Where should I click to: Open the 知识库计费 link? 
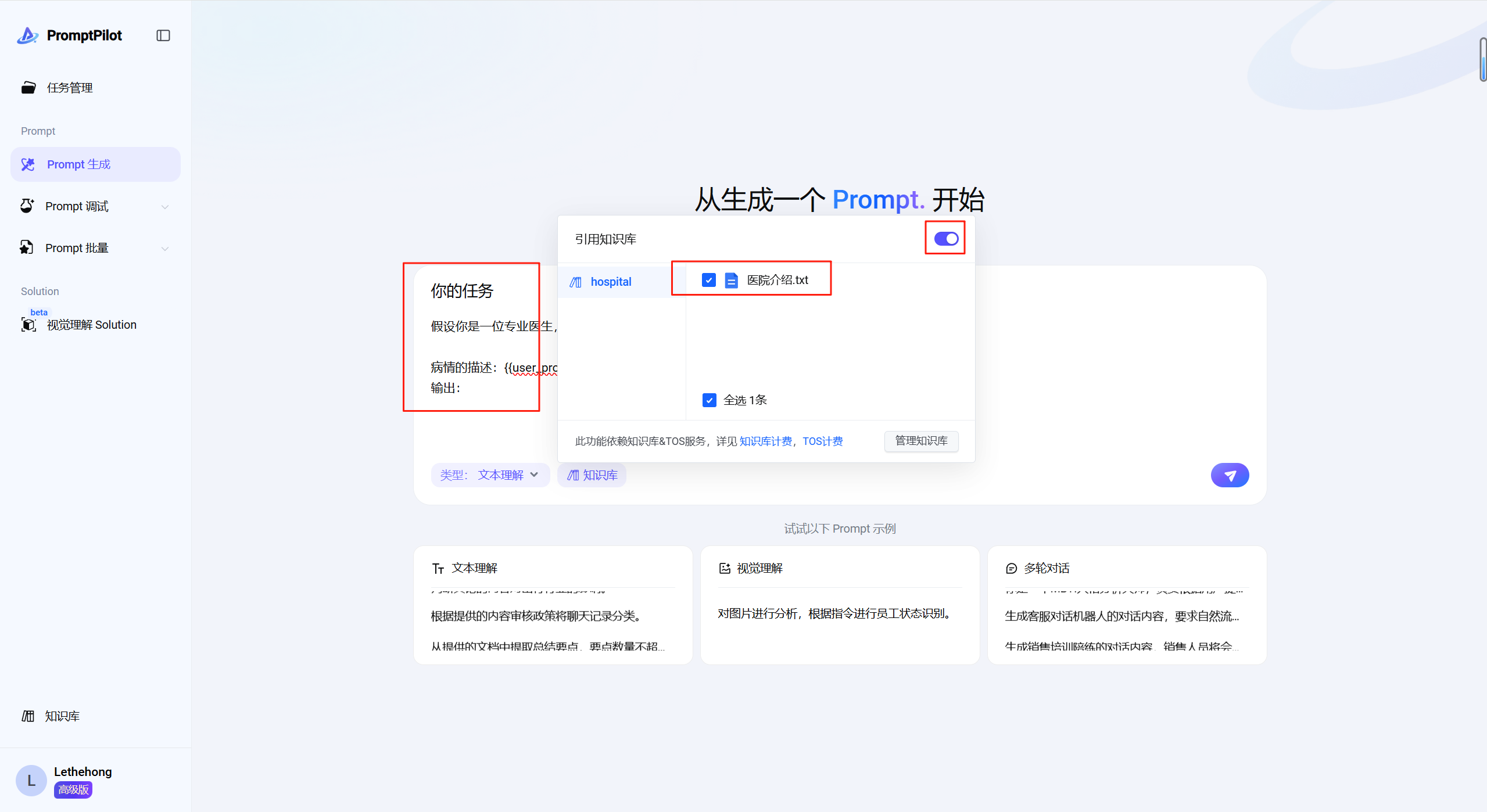pos(765,441)
